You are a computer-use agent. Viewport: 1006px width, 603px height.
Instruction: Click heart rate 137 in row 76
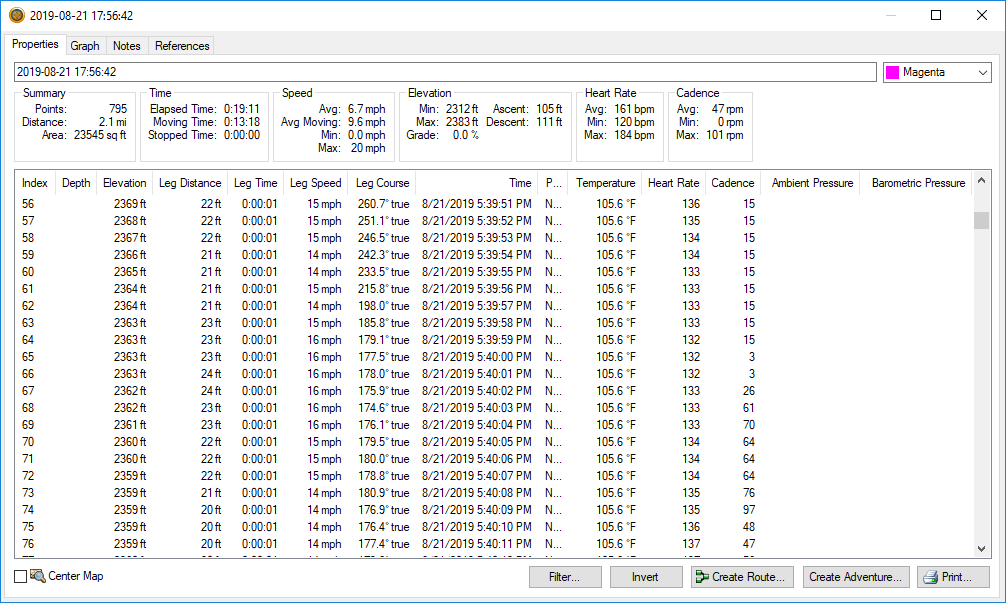pyautogui.click(x=691, y=544)
